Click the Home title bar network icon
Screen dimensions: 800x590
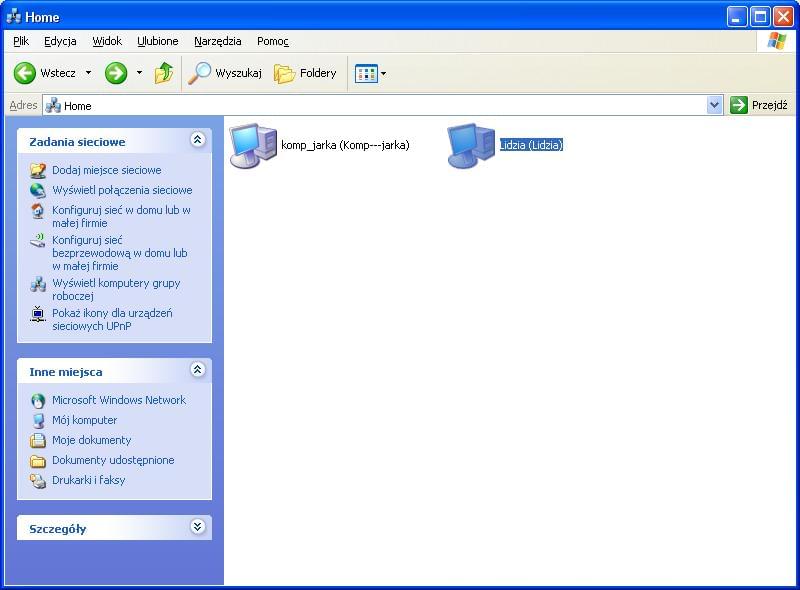coord(13,17)
